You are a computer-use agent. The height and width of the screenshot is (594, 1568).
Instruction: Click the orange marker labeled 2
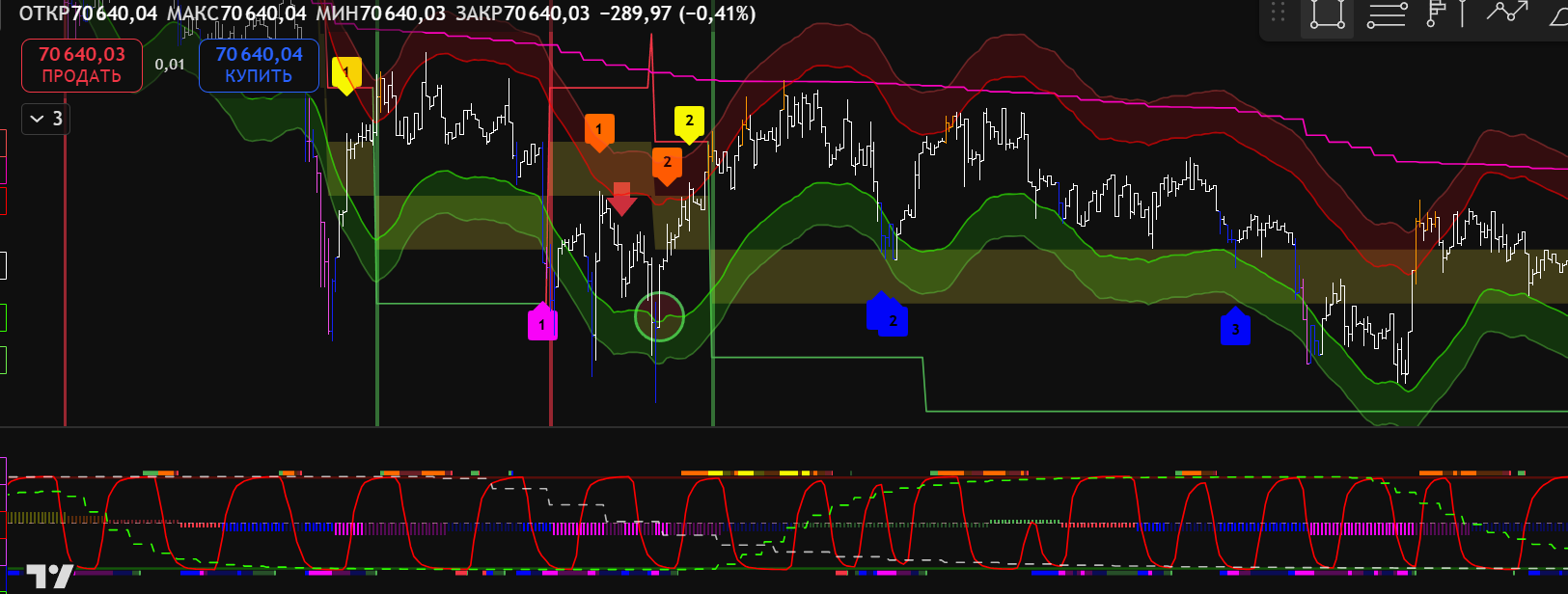(667, 164)
